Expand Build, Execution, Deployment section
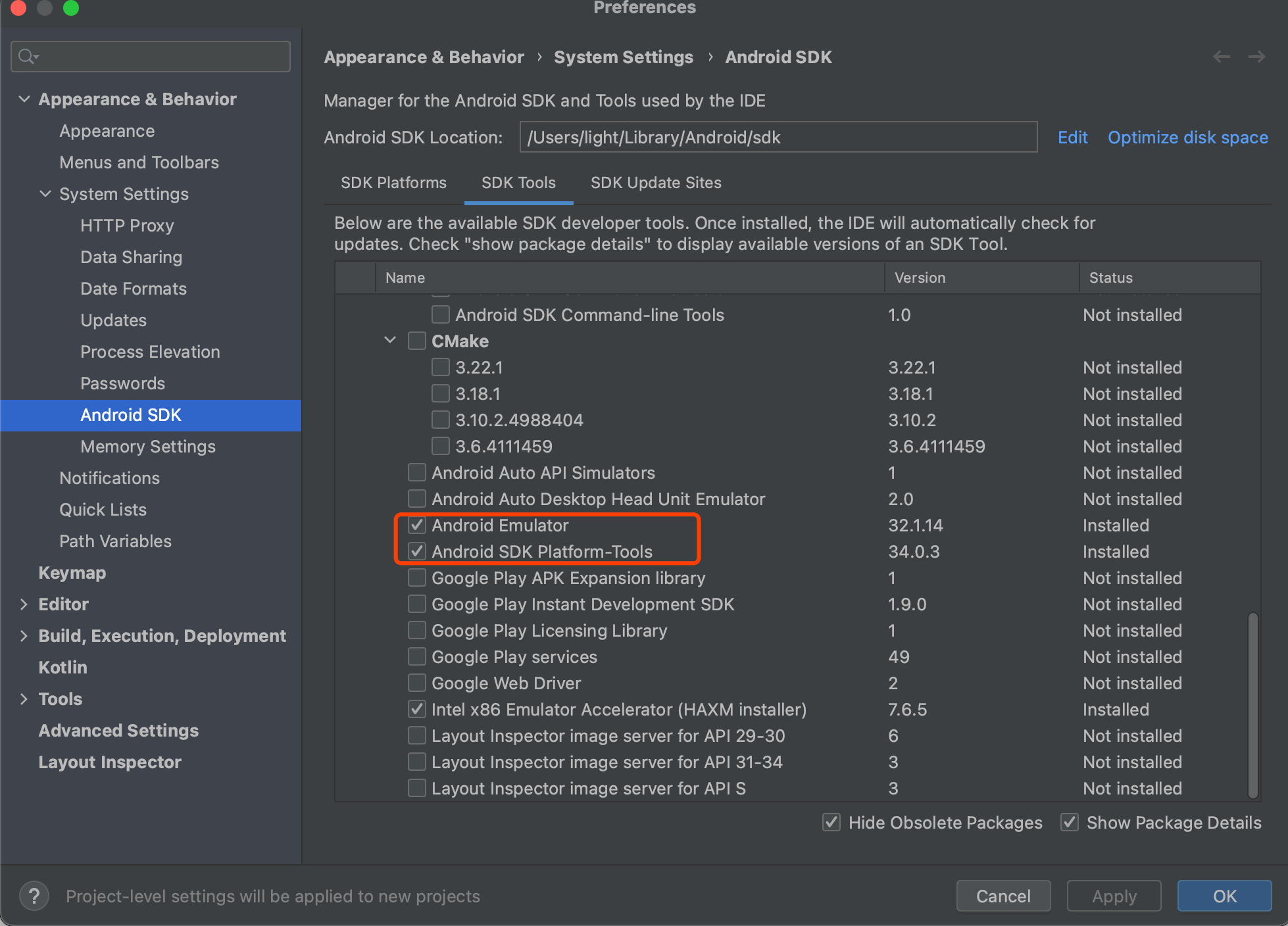 [24, 636]
